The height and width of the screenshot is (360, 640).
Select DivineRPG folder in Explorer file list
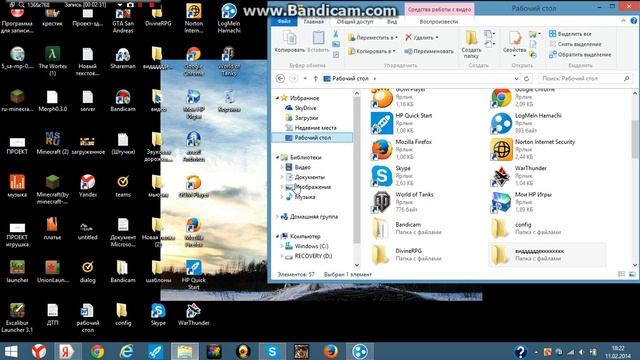406,254
